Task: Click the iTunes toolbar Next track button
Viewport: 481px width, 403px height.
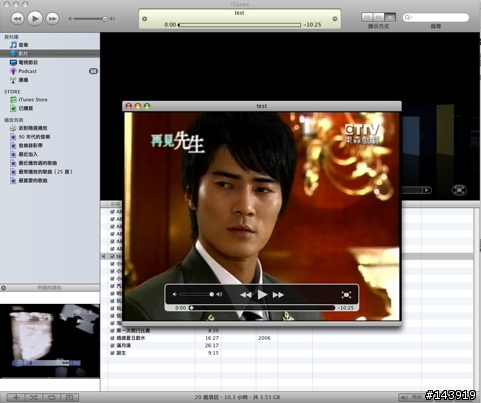Action: pos(52,19)
